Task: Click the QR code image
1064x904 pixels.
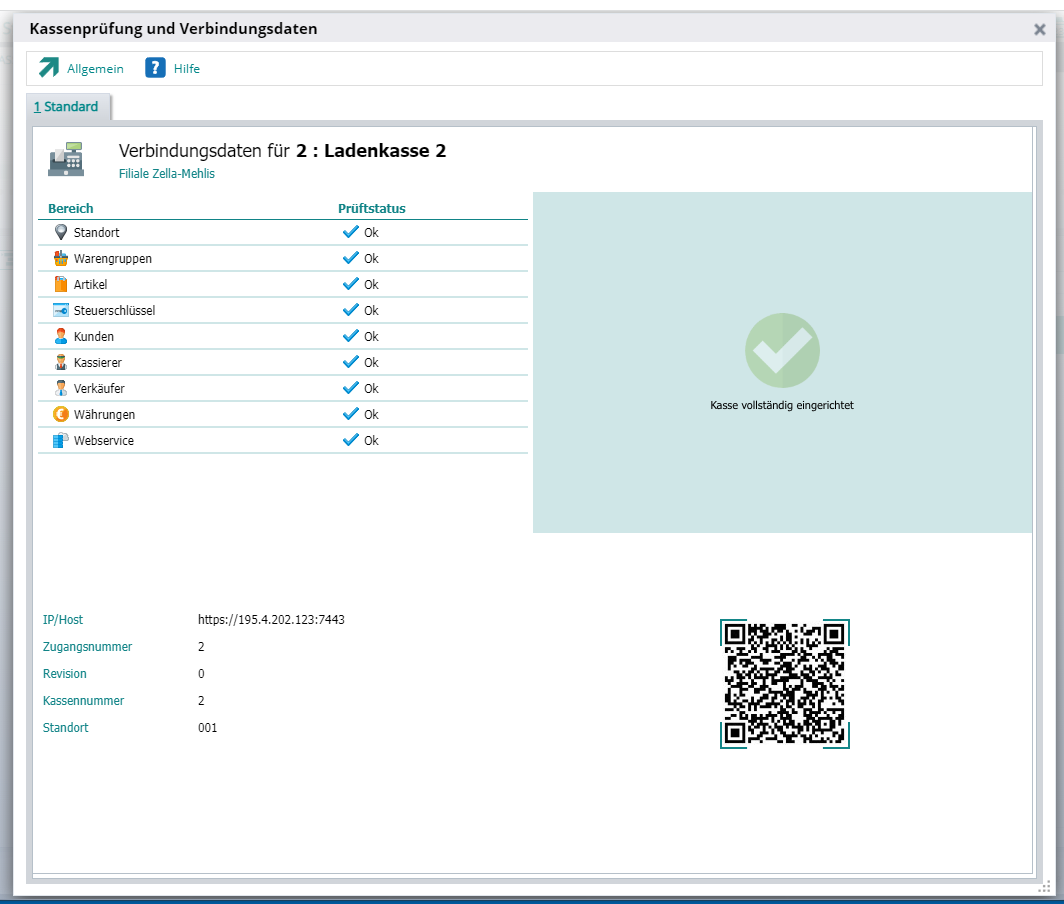Action: pyautogui.click(x=784, y=684)
